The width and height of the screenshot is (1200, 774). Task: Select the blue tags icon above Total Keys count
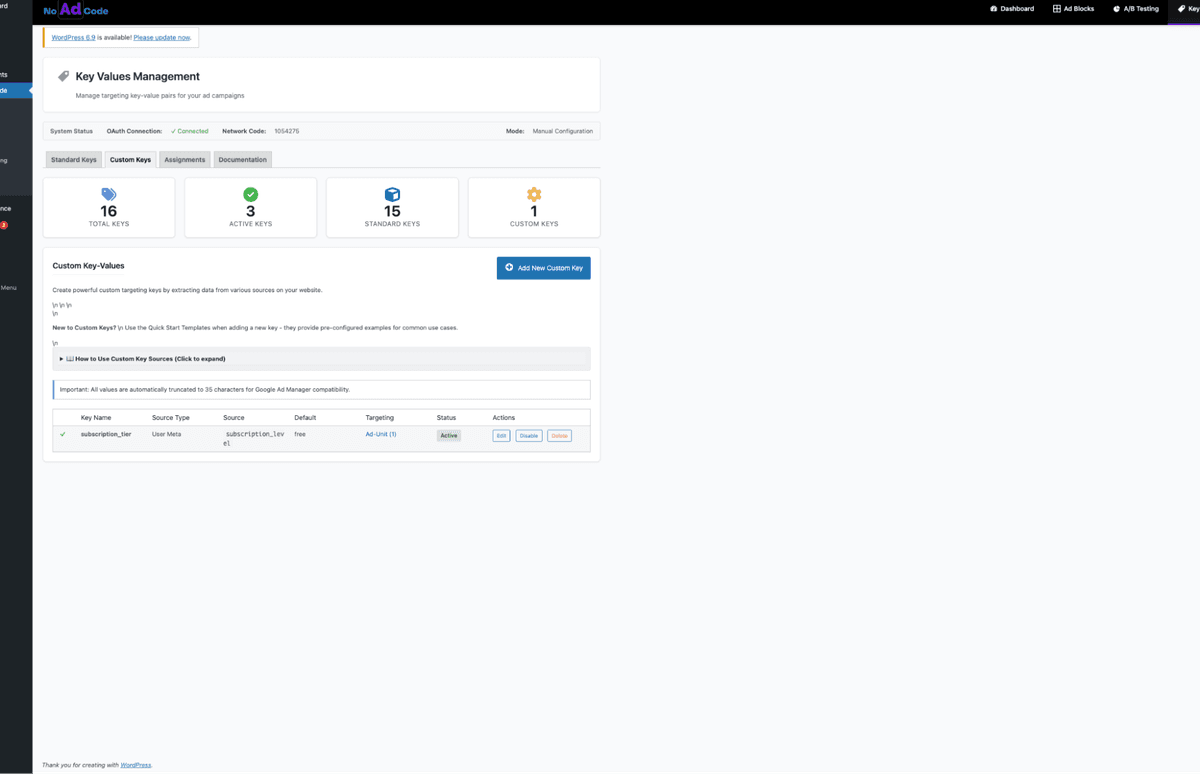[108, 195]
